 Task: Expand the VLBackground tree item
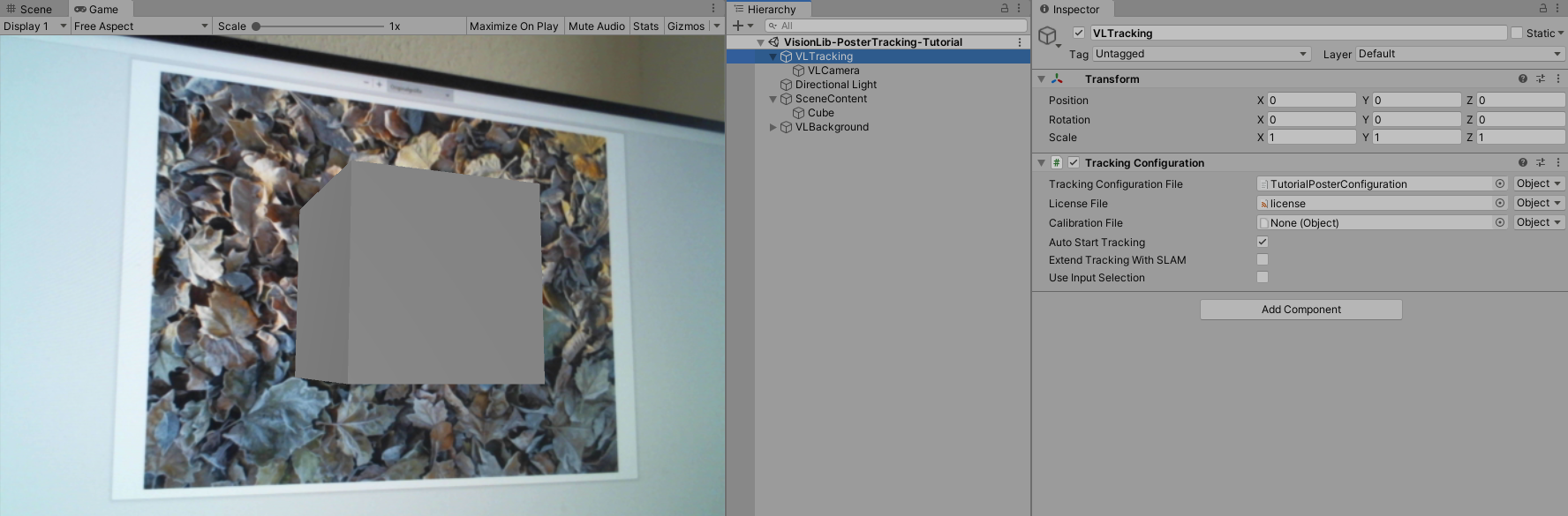click(x=773, y=128)
